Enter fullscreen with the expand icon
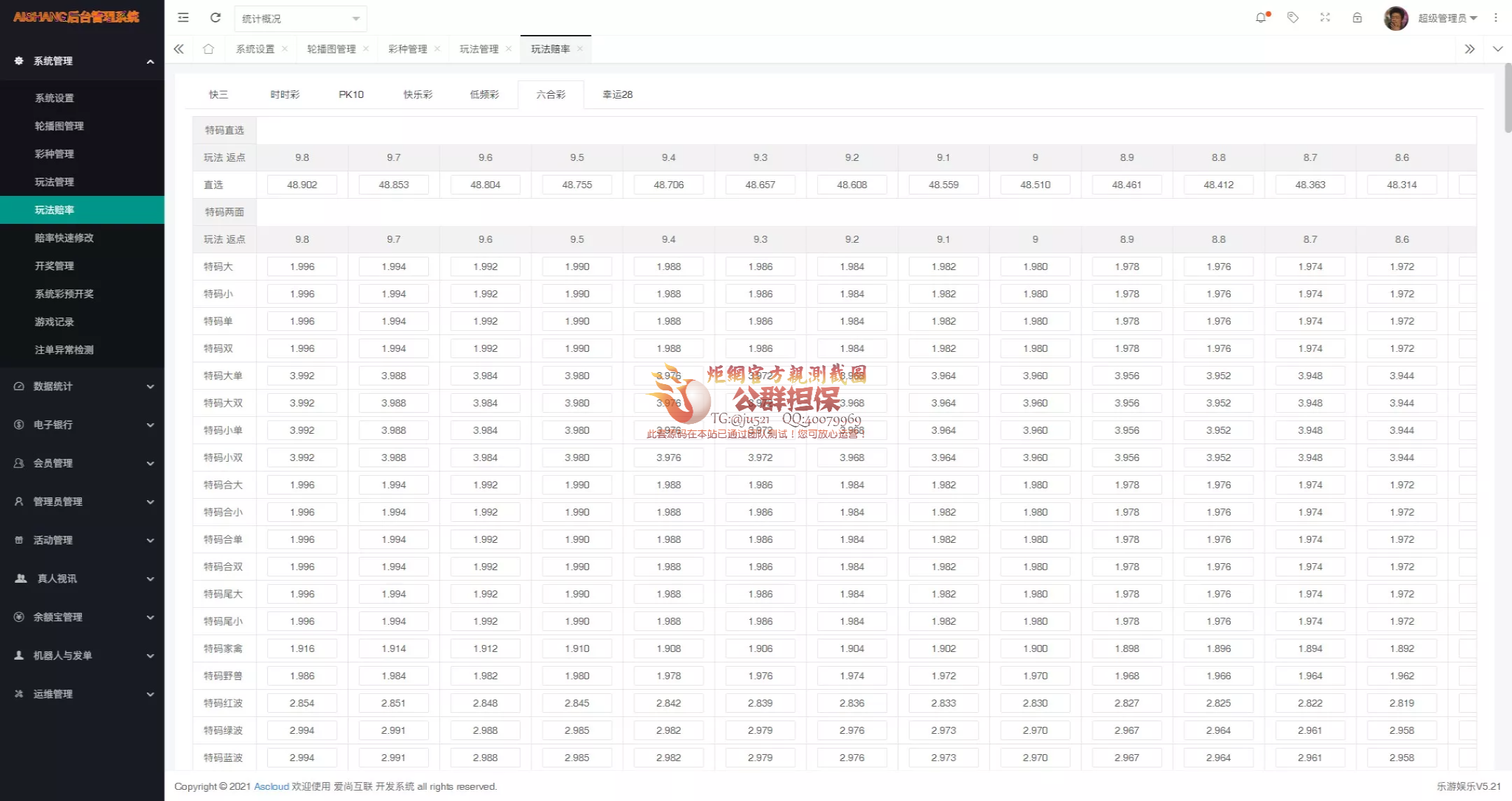This screenshot has width=1512, height=801. pyautogui.click(x=1325, y=17)
